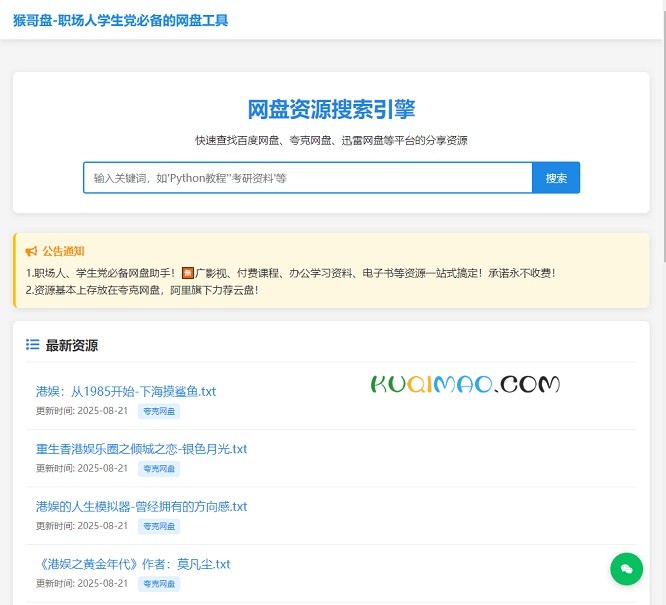Viewport: 666px width, 605px height.
Task: Click the 更新时间 date under 港娱的人生模拟器
Action: point(82,526)
